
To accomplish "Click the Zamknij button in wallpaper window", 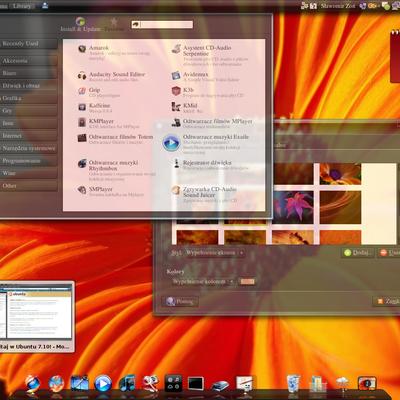I will click(387, 302).
